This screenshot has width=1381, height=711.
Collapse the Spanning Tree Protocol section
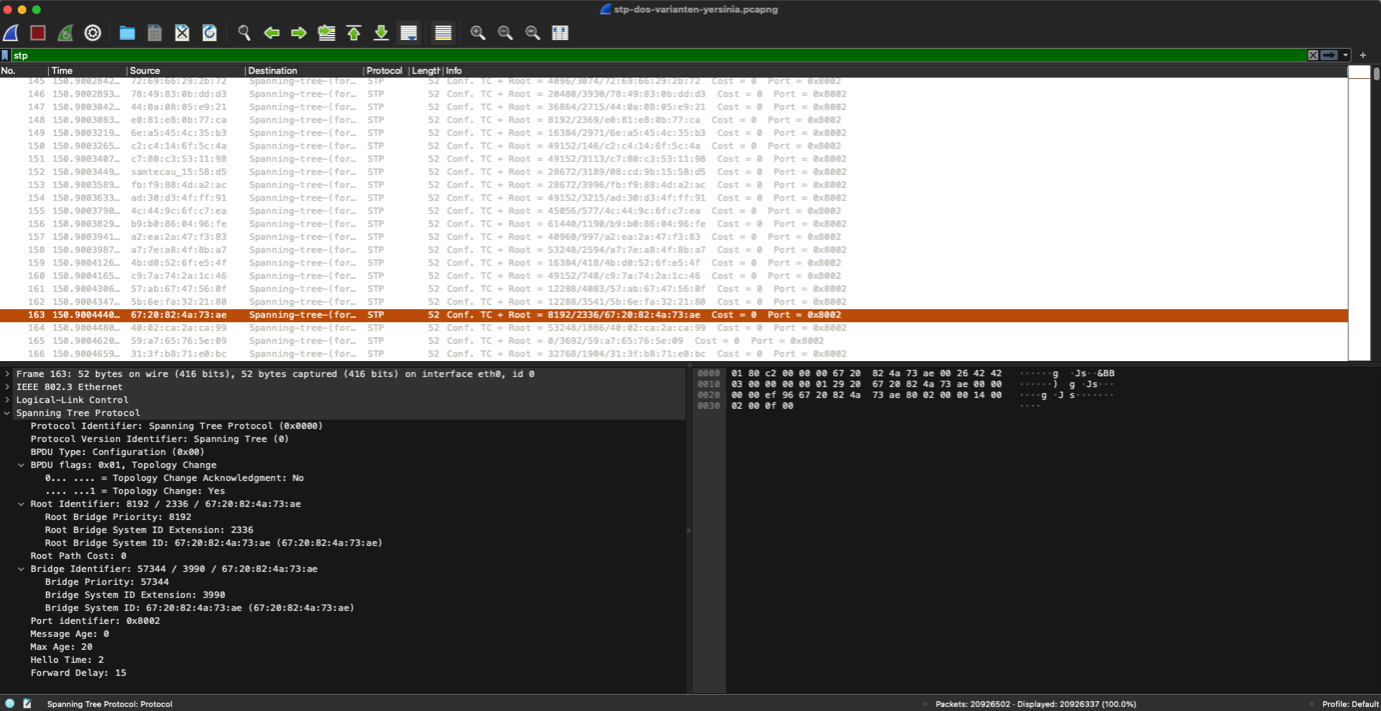[x=8, y=413]
